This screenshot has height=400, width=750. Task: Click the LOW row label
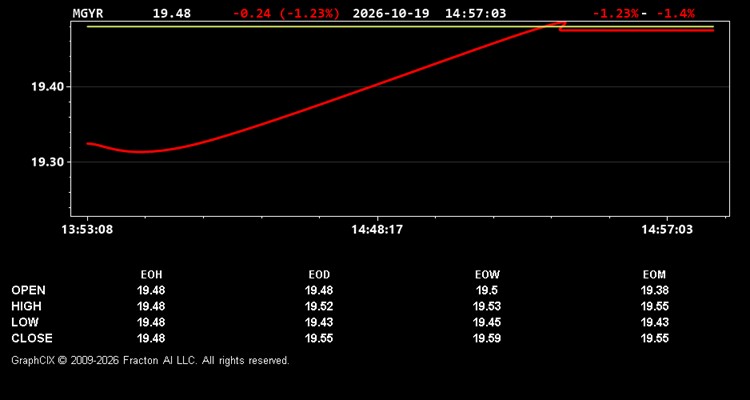[25, 322]
